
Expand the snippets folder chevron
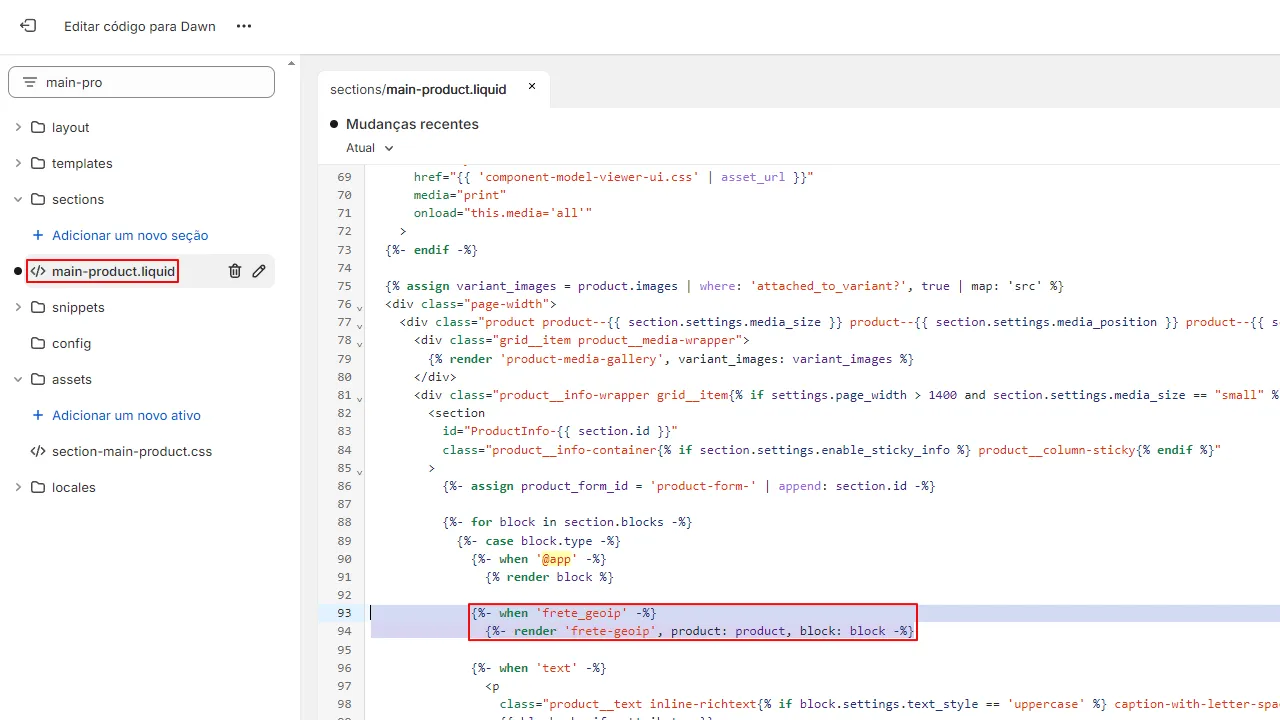point(18,307)
